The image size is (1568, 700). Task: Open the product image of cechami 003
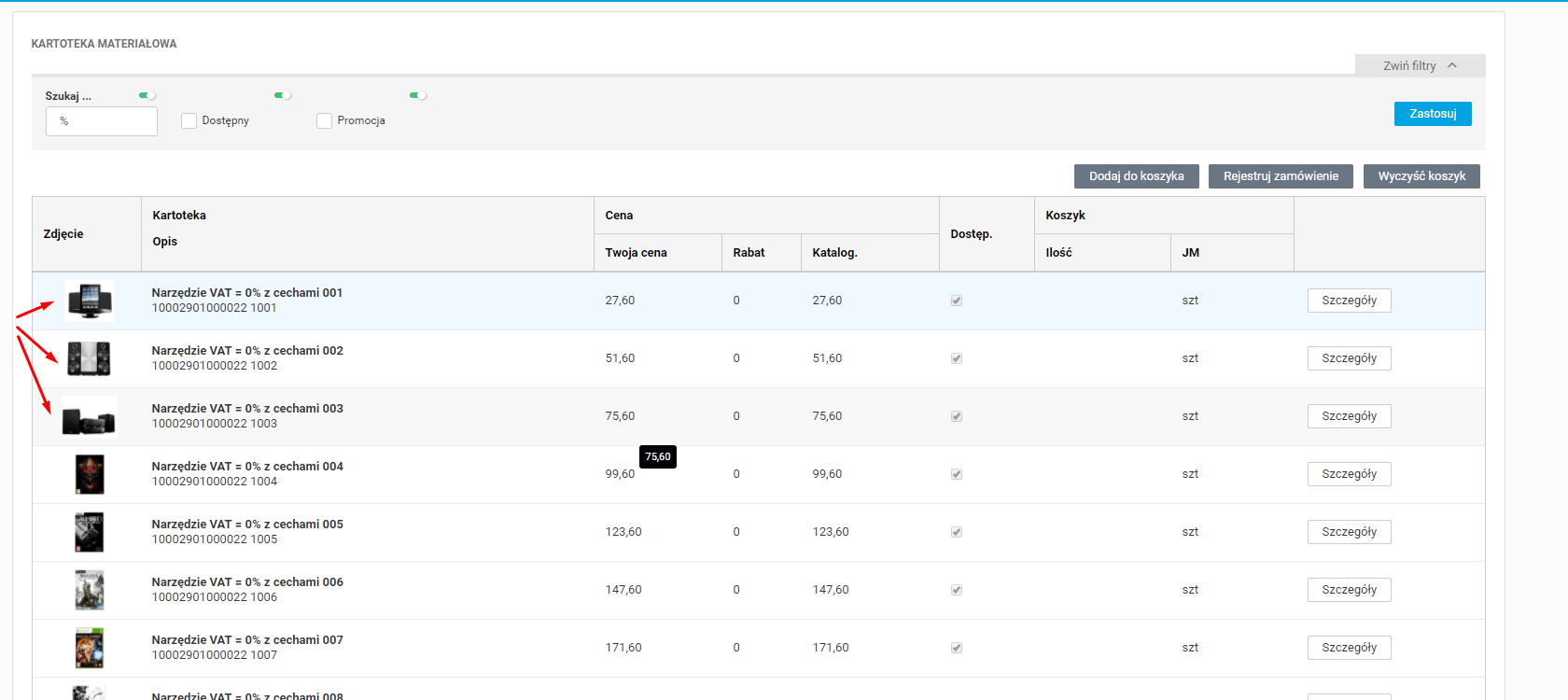(x=90, y=416)
